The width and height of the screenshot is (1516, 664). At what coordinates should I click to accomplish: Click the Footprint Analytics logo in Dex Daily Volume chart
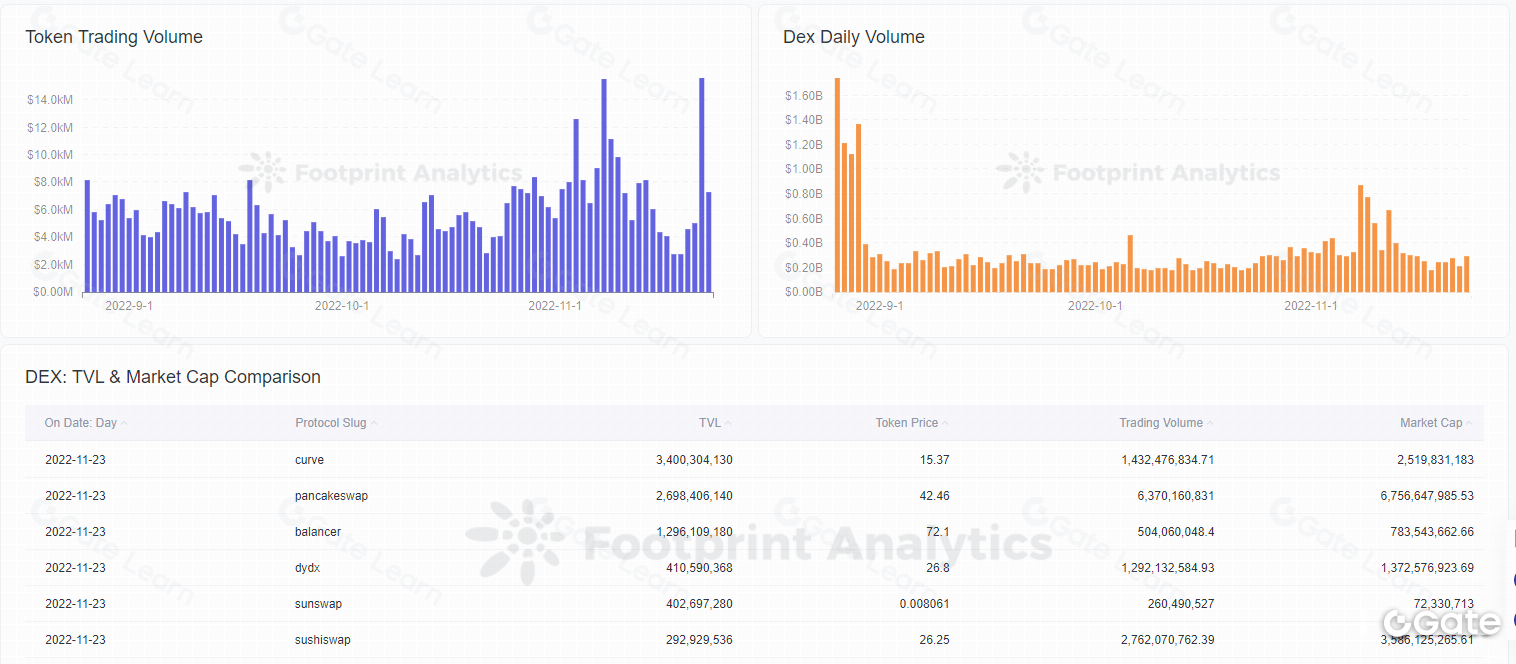coord(1020,172)
